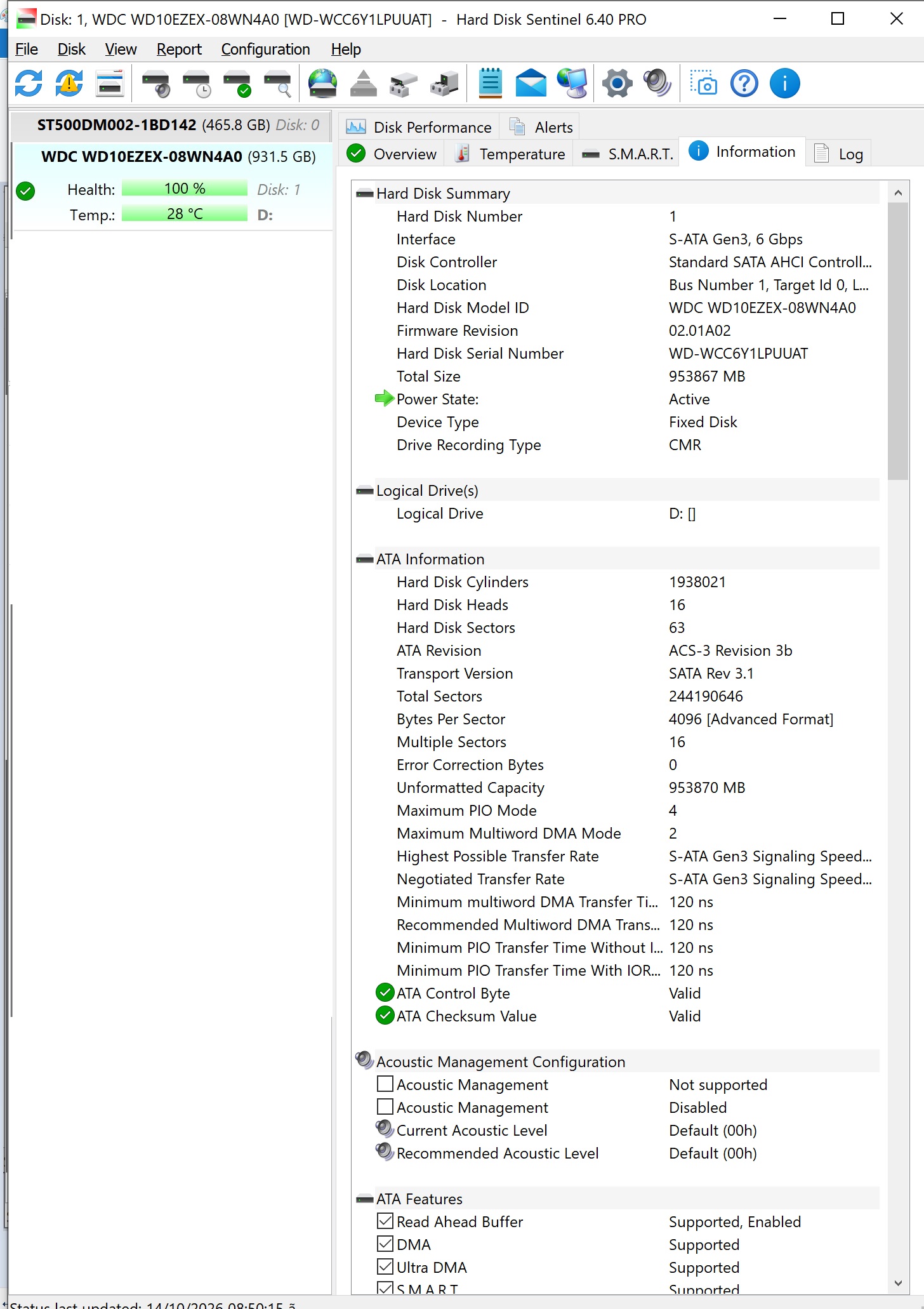Open help with the question mark icon
The height and width of the screenshot is (1309, 924).
[x=744, y=83]
